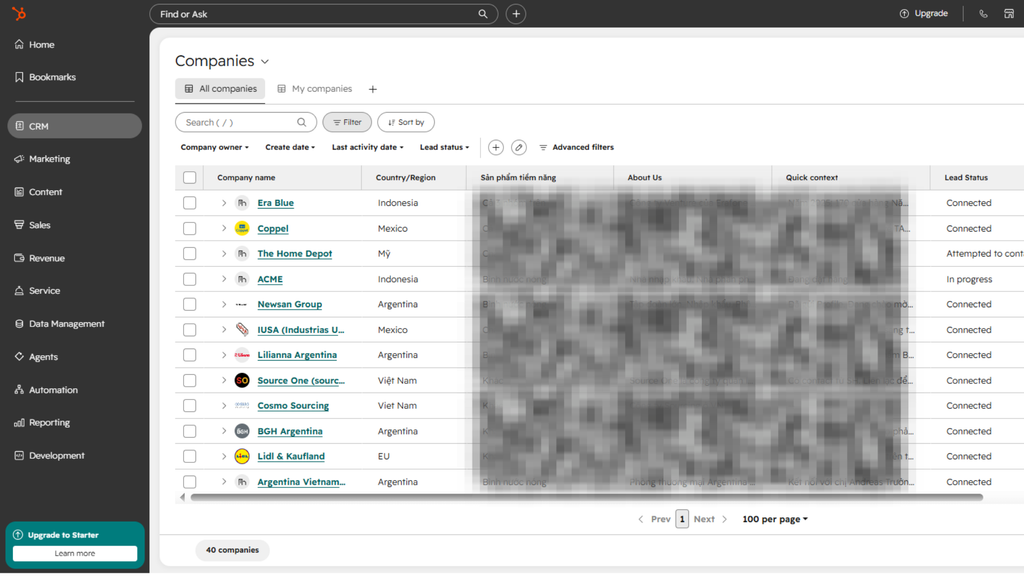Click the Find or Ask search field
Viewport: 1024px width, 576px height.
point(323,14)
